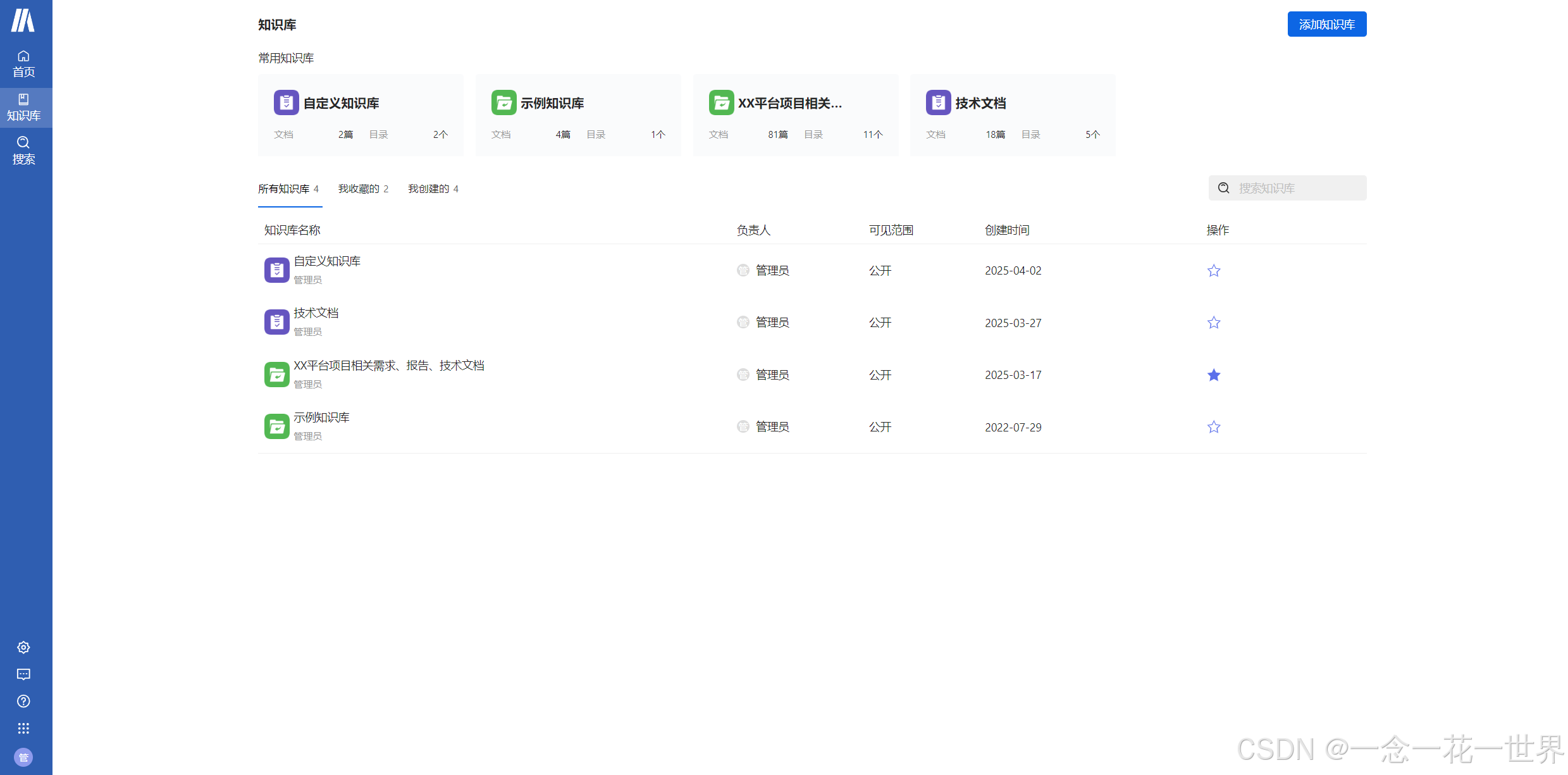Screen dimensions: 1568x775
Task: Open the home page sidebar icon
Action: (23, 64)
